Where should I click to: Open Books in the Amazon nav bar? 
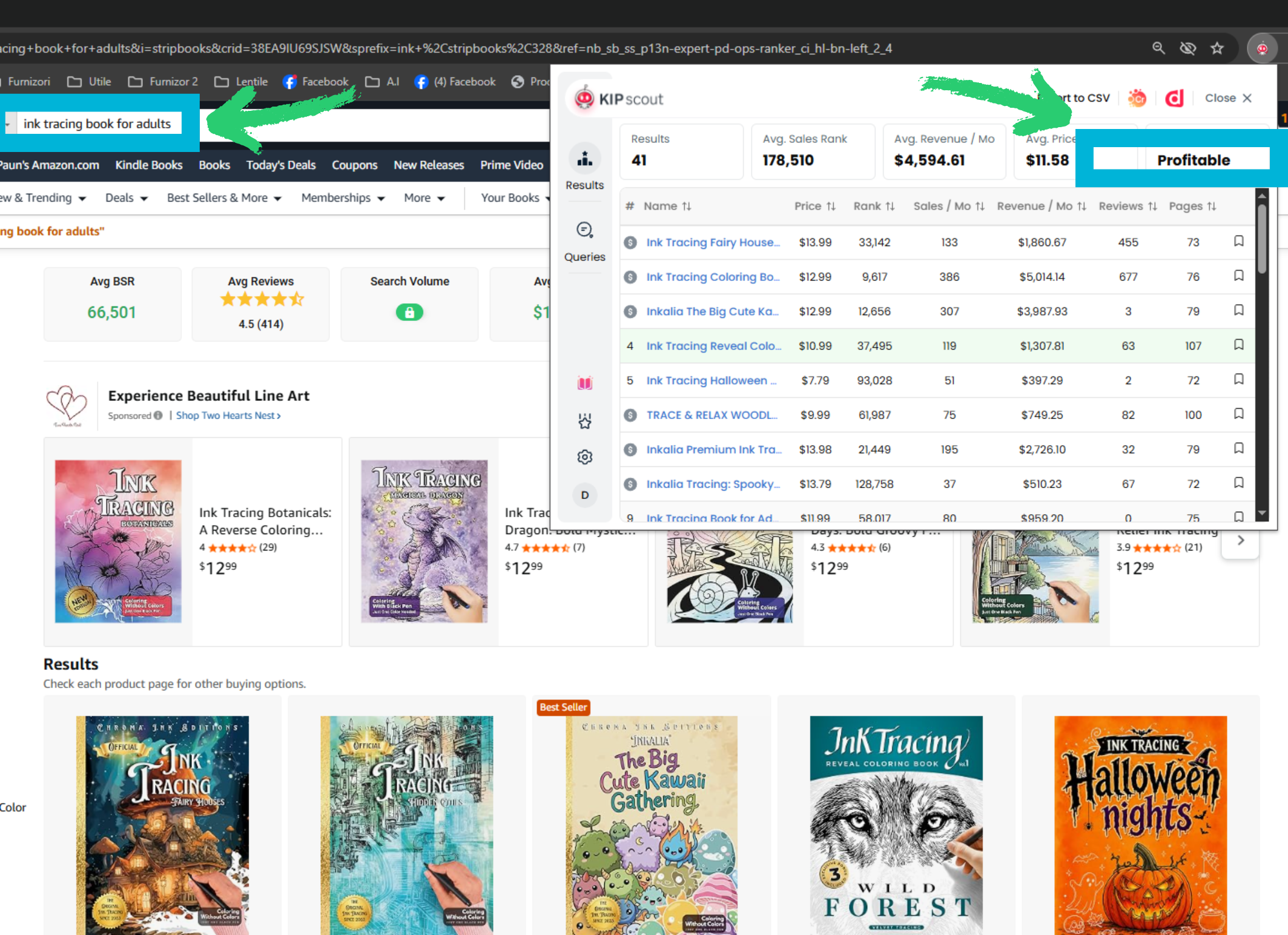pyautogui.click(x=214, y=165)
